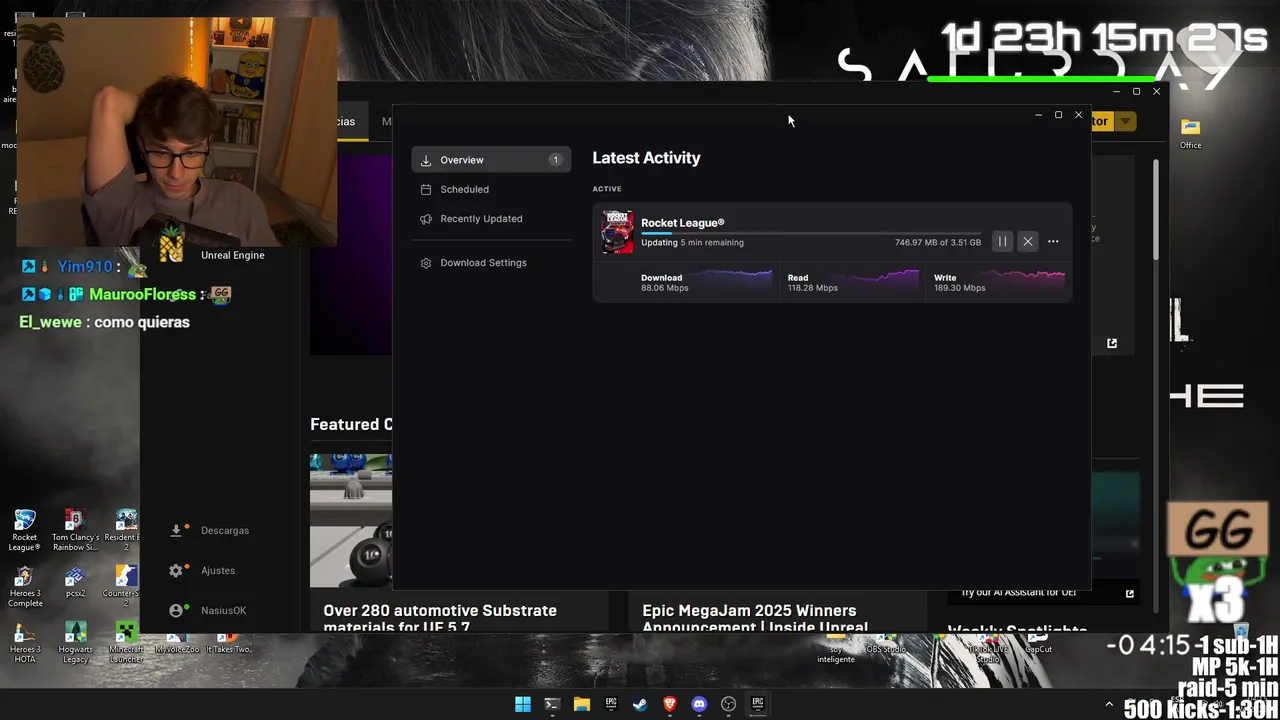The width and height of the screenshot is (1280, 720).
Task: Open the Recently Updated list
Action: (491, 218)
